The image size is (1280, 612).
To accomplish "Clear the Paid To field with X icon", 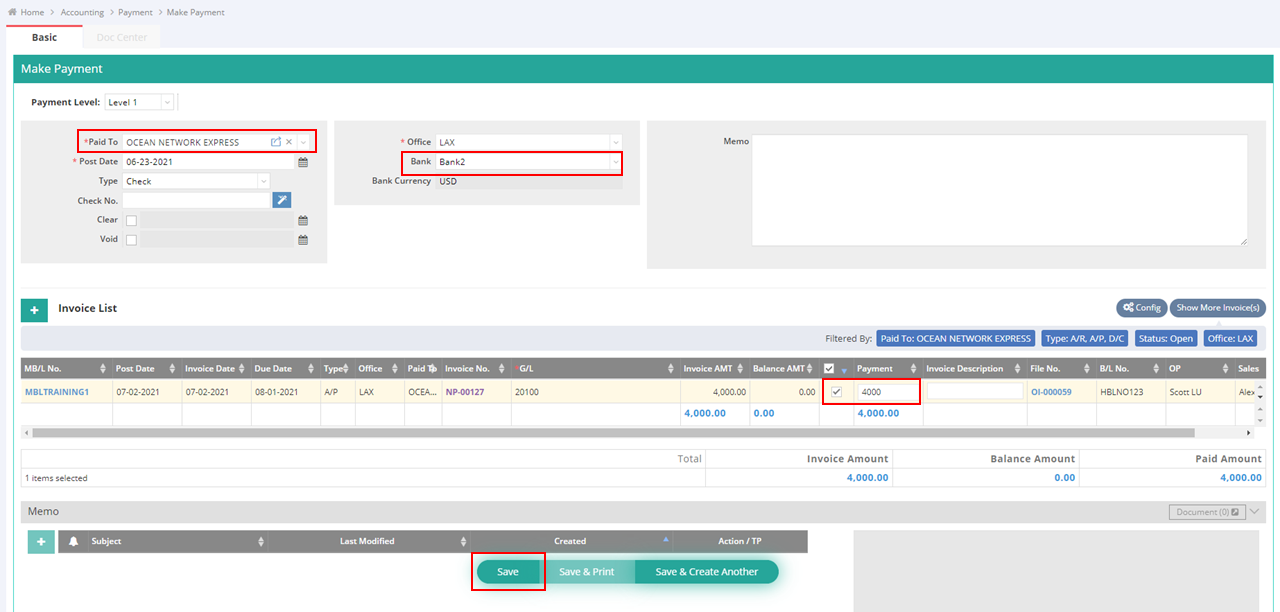I will (x=289, y=142).
